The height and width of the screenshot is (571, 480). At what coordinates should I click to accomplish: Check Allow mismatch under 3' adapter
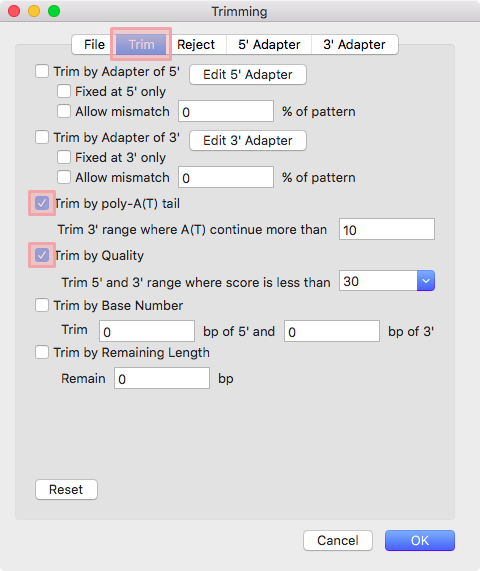pyautogui.click(x=64, y=177)
